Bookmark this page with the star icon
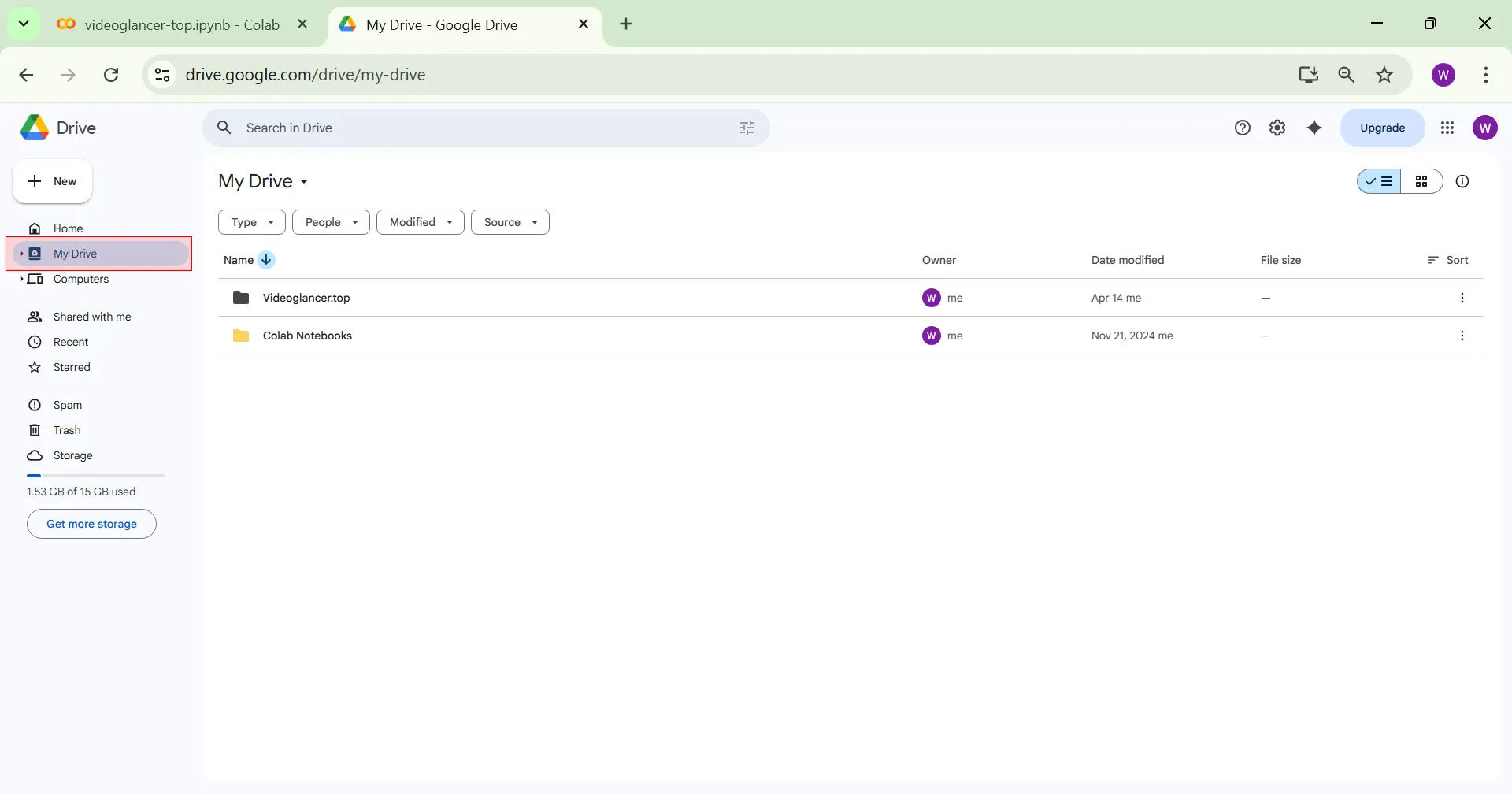 tap(1384, 75)
